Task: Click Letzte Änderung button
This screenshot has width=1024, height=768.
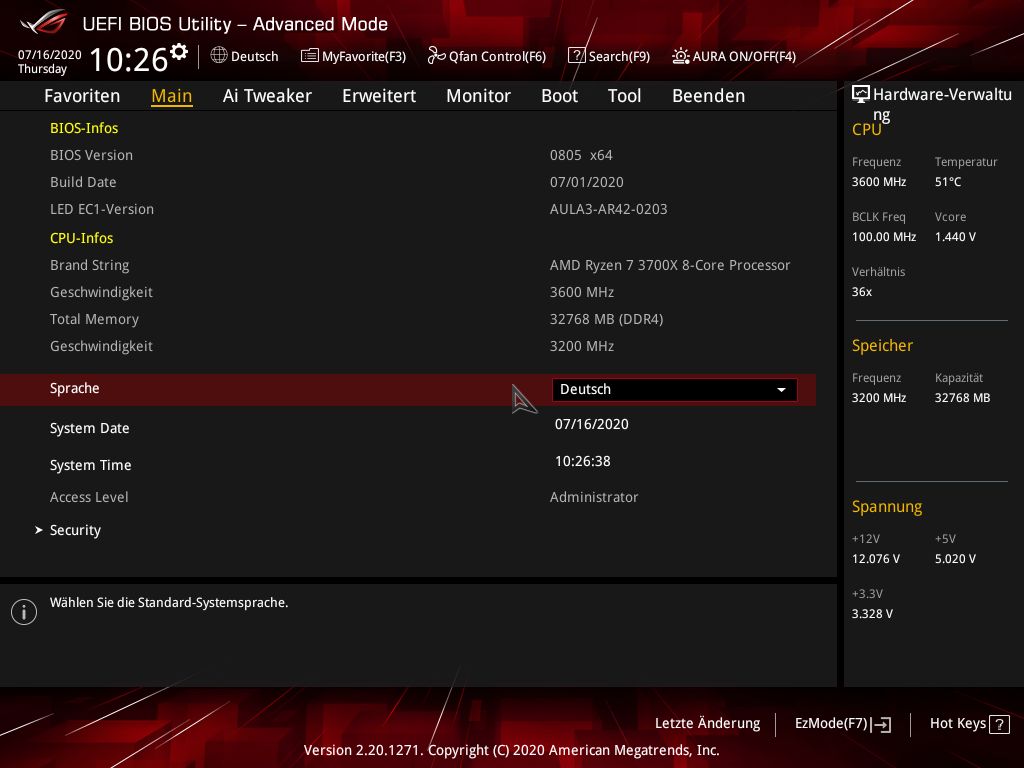Action: 707,723
